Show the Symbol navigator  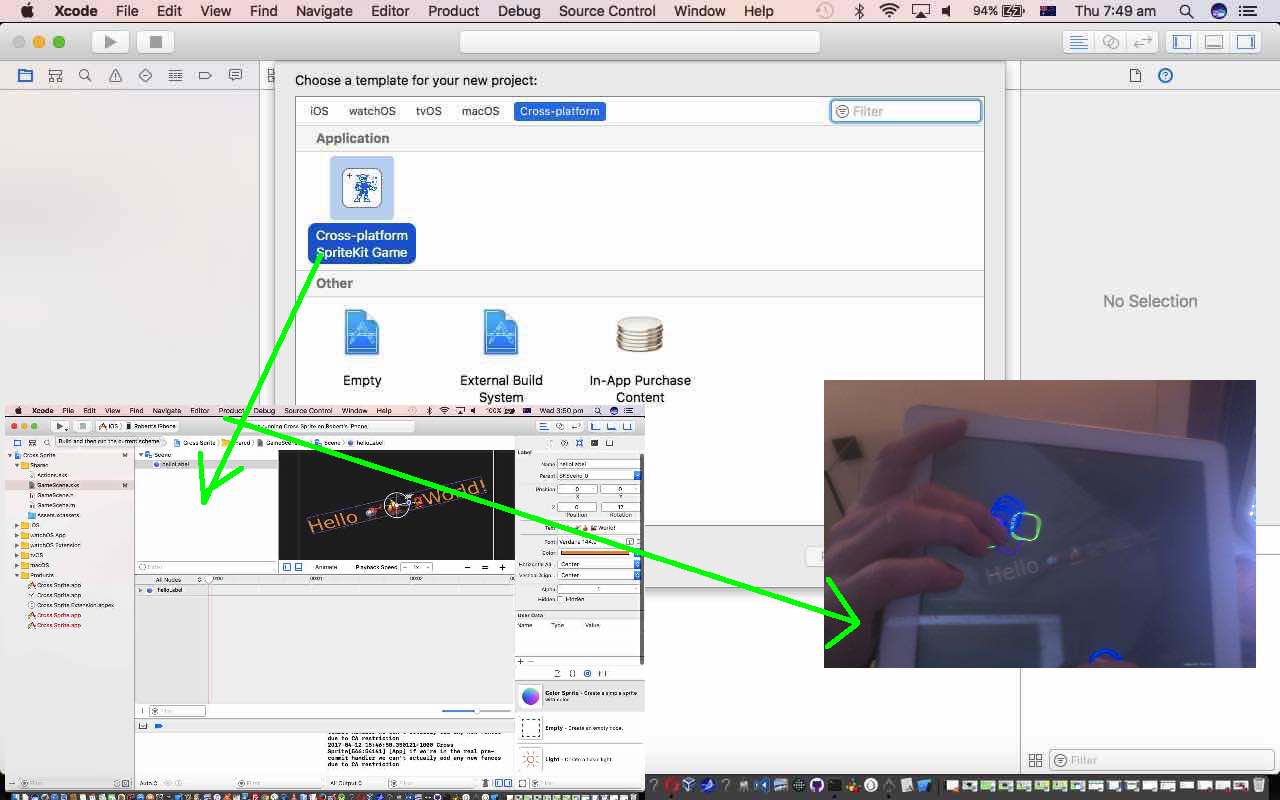(55, 76)
